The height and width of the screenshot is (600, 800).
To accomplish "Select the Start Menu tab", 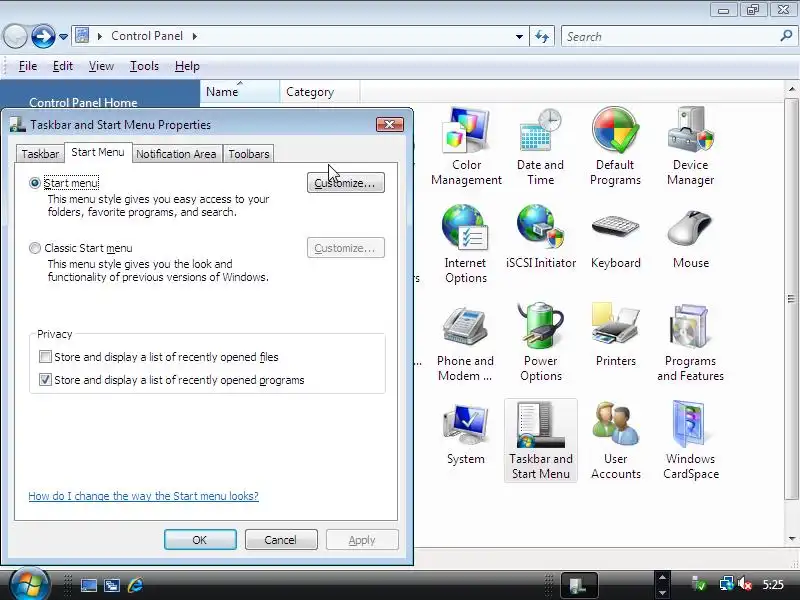I will (97, 152).
